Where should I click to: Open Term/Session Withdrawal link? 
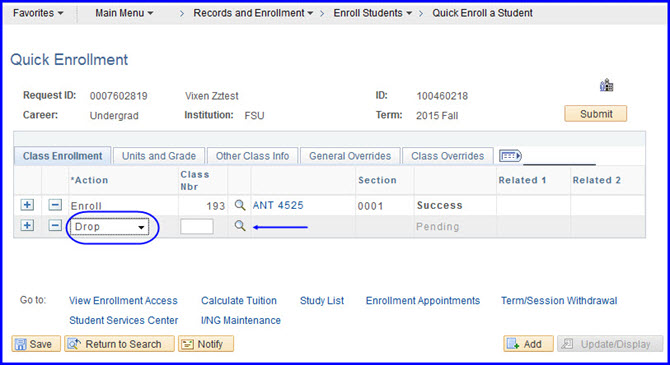pyautogui.click(x=559, y=300)
